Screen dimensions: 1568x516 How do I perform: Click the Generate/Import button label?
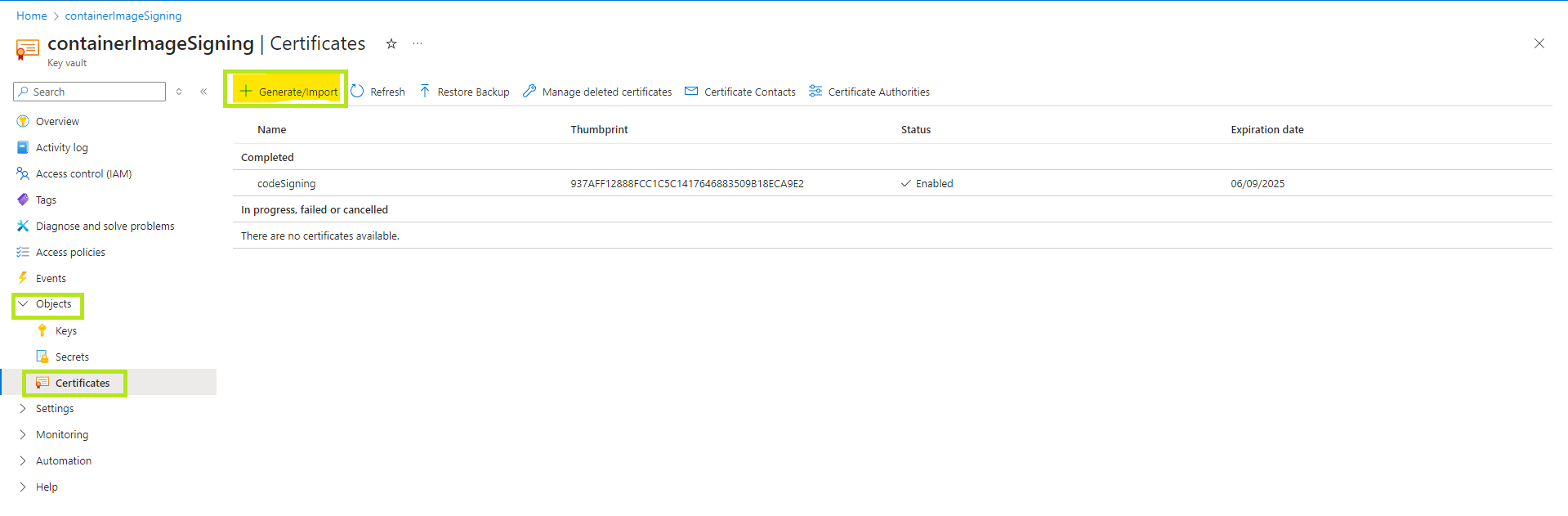click(x=298, y=92)
